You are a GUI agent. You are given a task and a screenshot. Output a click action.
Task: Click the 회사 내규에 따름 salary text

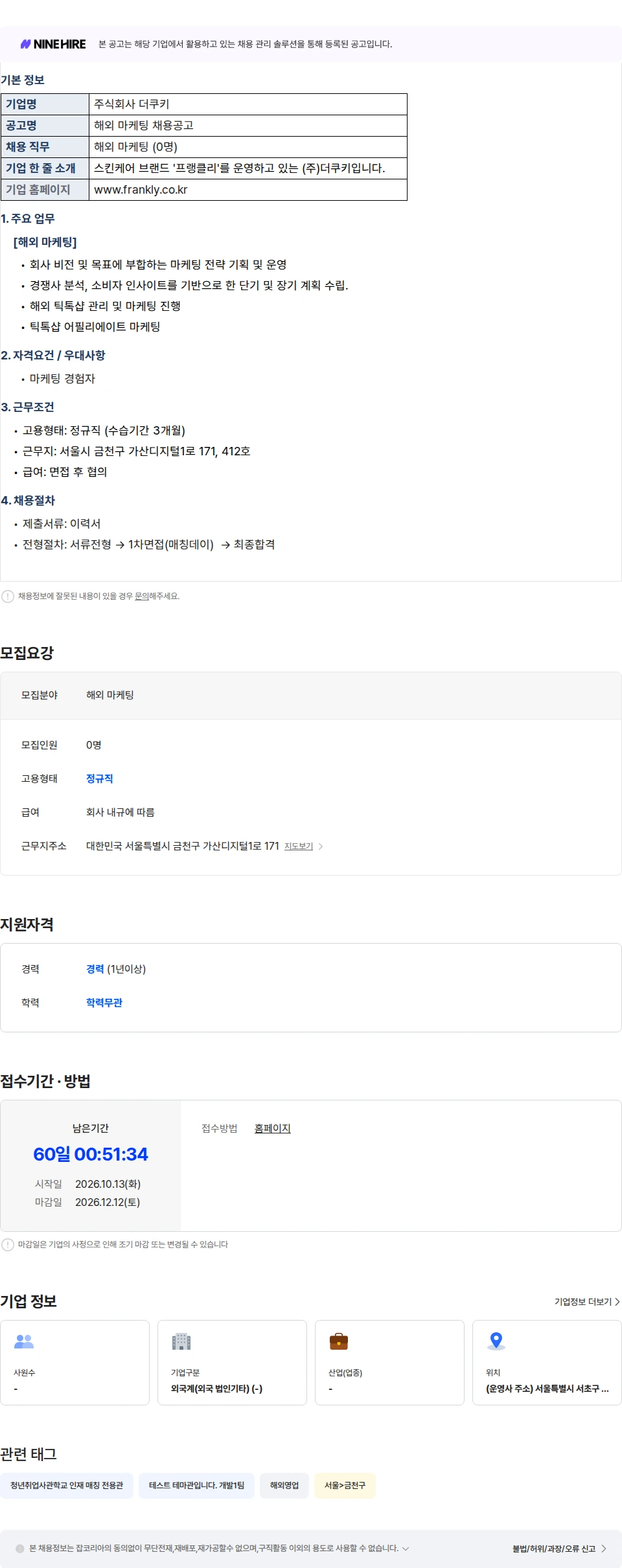click(121, 812)
